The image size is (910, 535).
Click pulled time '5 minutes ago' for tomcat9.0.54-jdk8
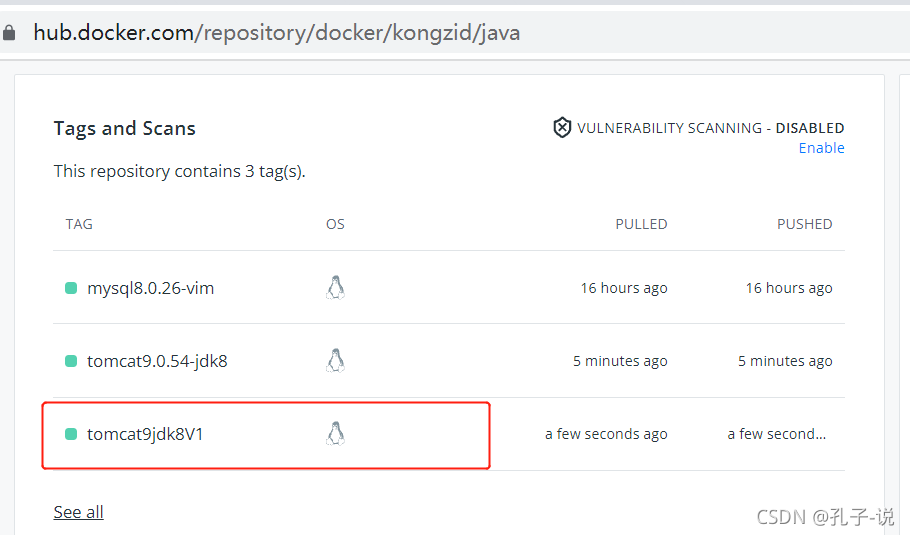[x=620, y=362]
